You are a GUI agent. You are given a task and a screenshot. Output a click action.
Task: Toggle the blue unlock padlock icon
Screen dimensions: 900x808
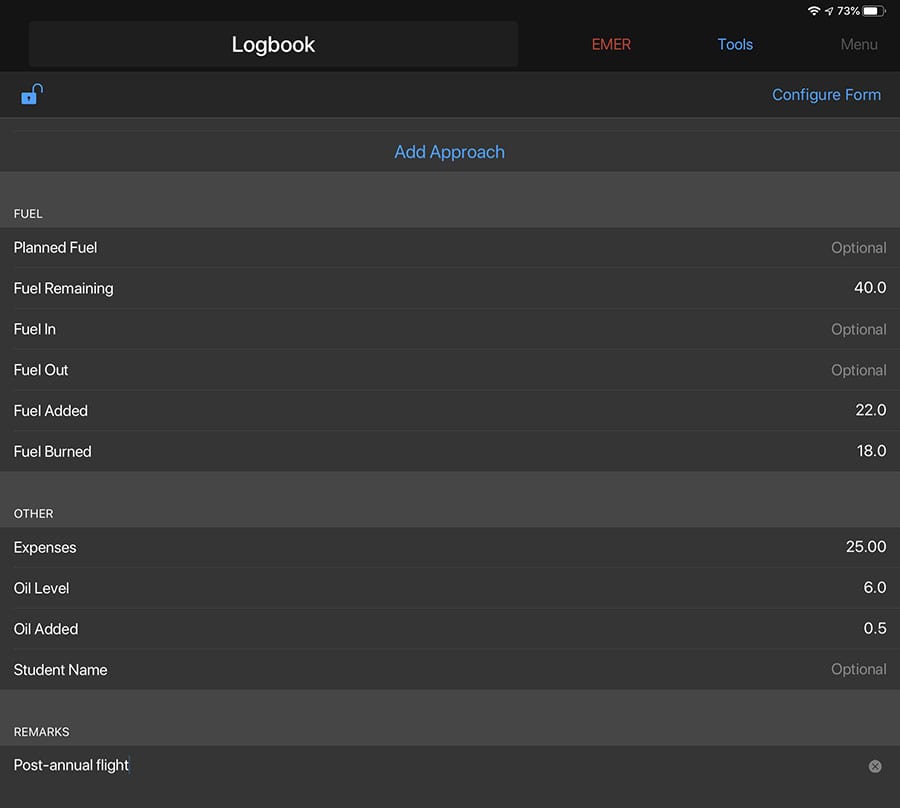coord(32,94)
